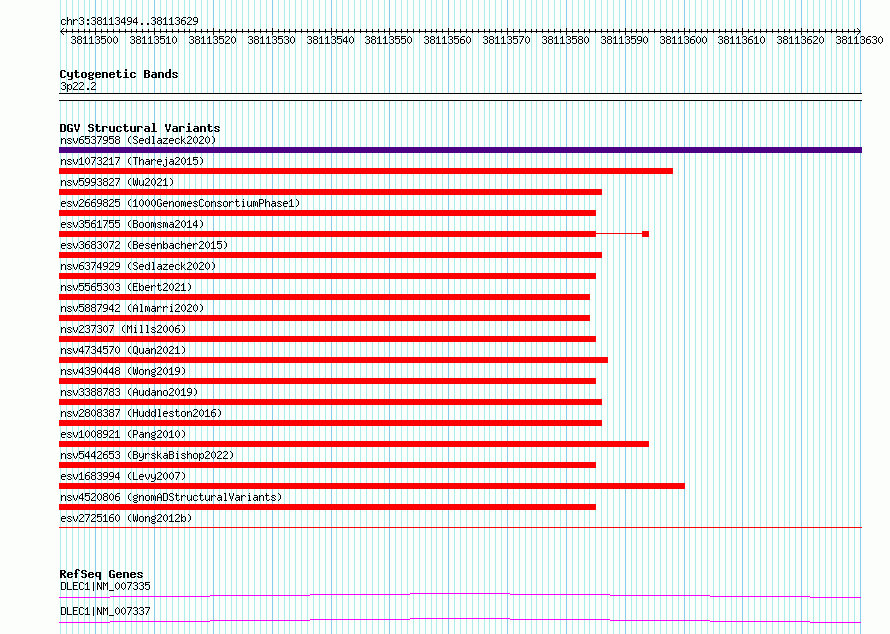Click nsv2808387 (Huddleston2016) label

click(141, 413)
